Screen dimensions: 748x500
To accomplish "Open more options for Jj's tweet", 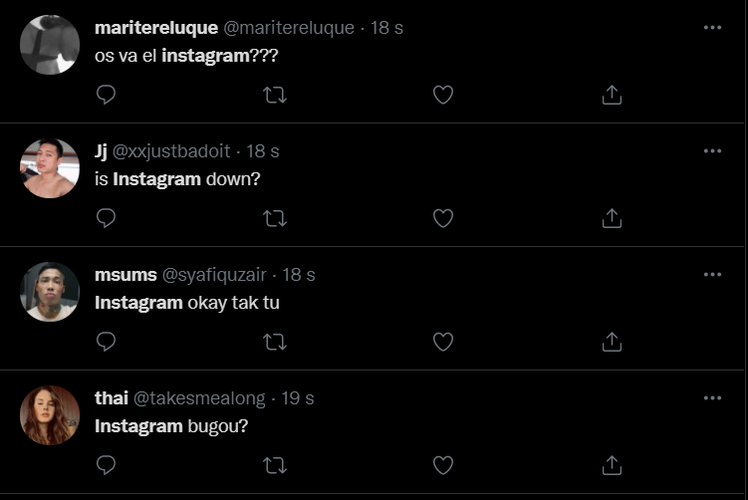I will [x=712, y=151].
